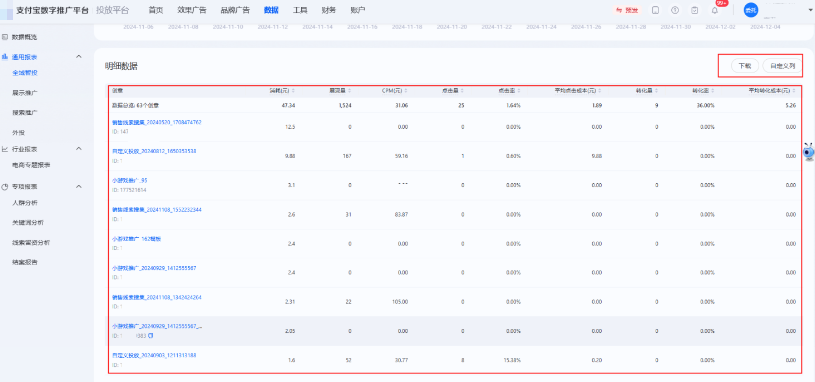The width and height of the screenshot is (815, 382).
Task: Open 结案报告 in sidebar
Action: point(24,262)
